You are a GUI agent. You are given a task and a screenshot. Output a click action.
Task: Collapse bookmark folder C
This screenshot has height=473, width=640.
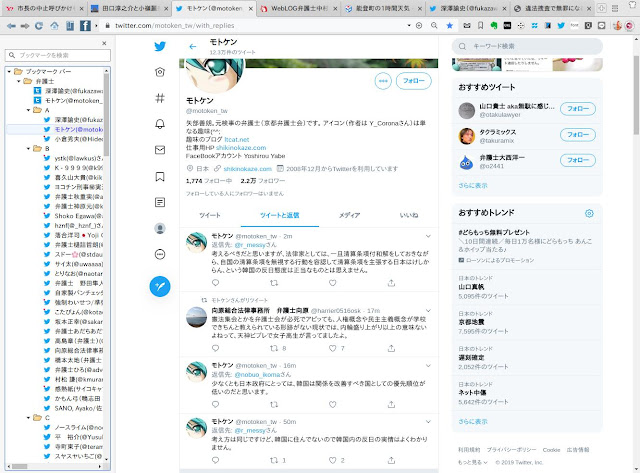tap(29, 417)
